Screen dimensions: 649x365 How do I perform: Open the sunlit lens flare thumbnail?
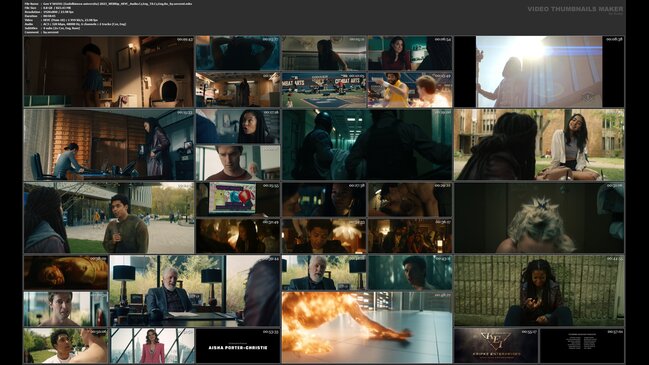pos(539,72)
